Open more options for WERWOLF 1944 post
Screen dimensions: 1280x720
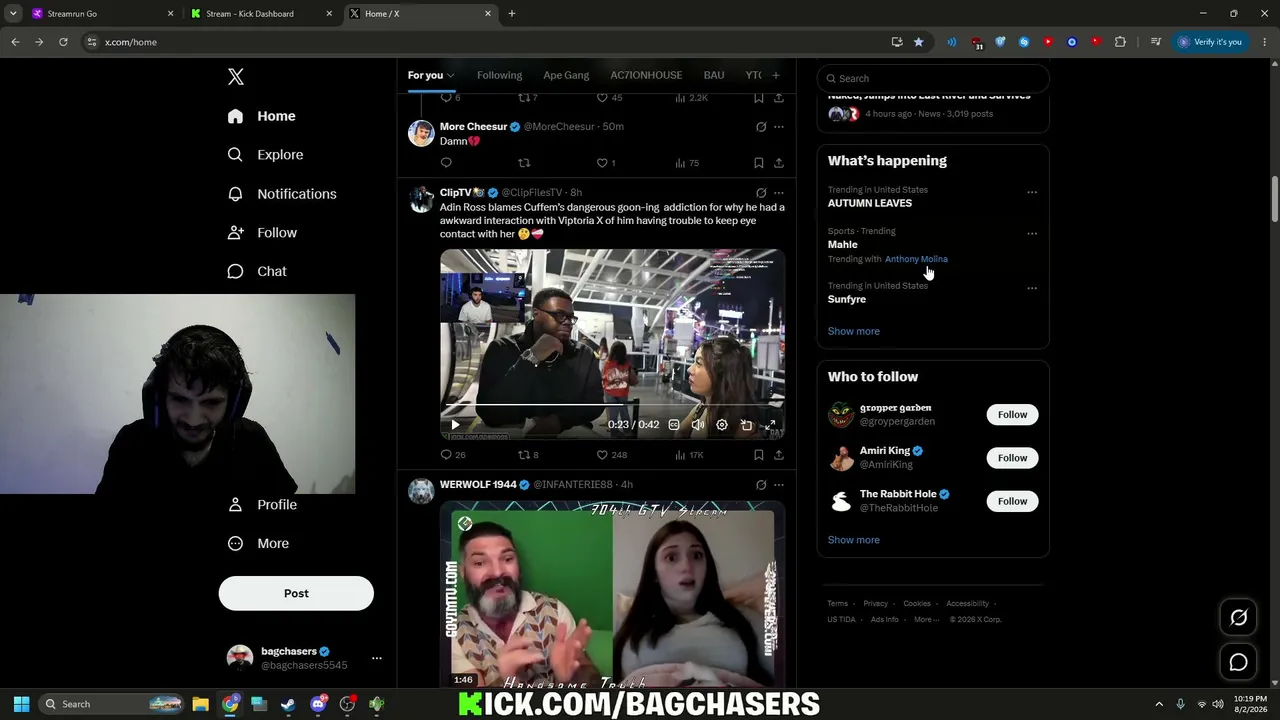[779, 485]
